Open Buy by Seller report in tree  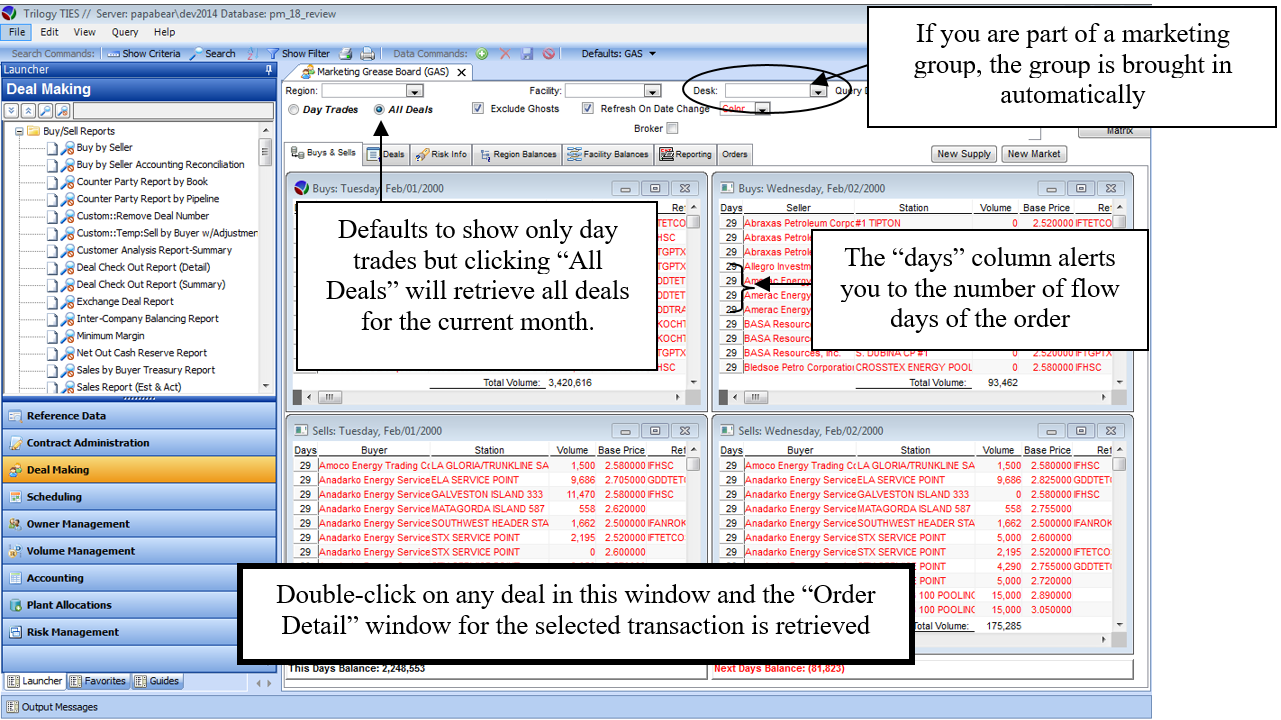click(x=104, y=148)
